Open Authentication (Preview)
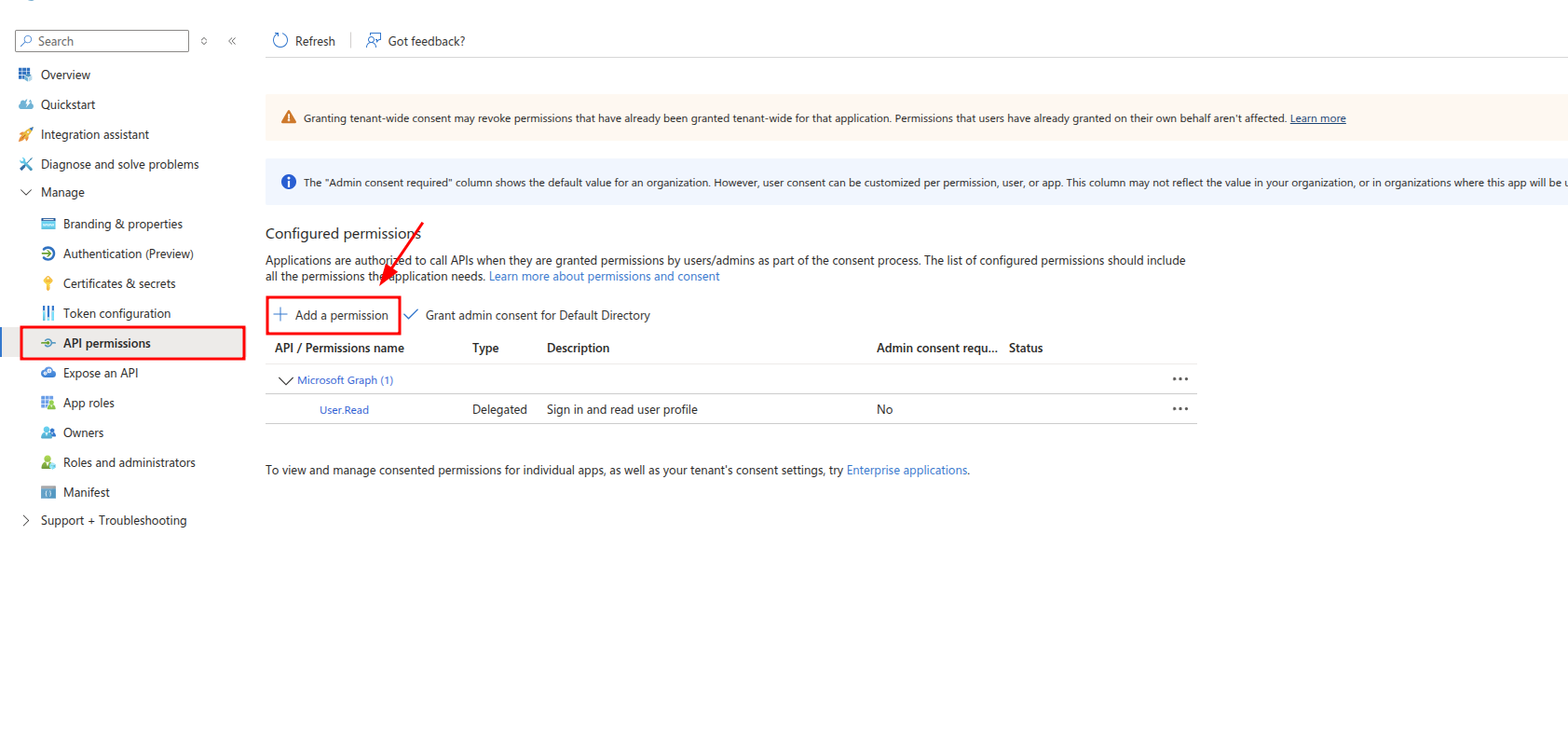This screenshot has height=754, width=1568. pyautogui.click(x=129, y=254)
